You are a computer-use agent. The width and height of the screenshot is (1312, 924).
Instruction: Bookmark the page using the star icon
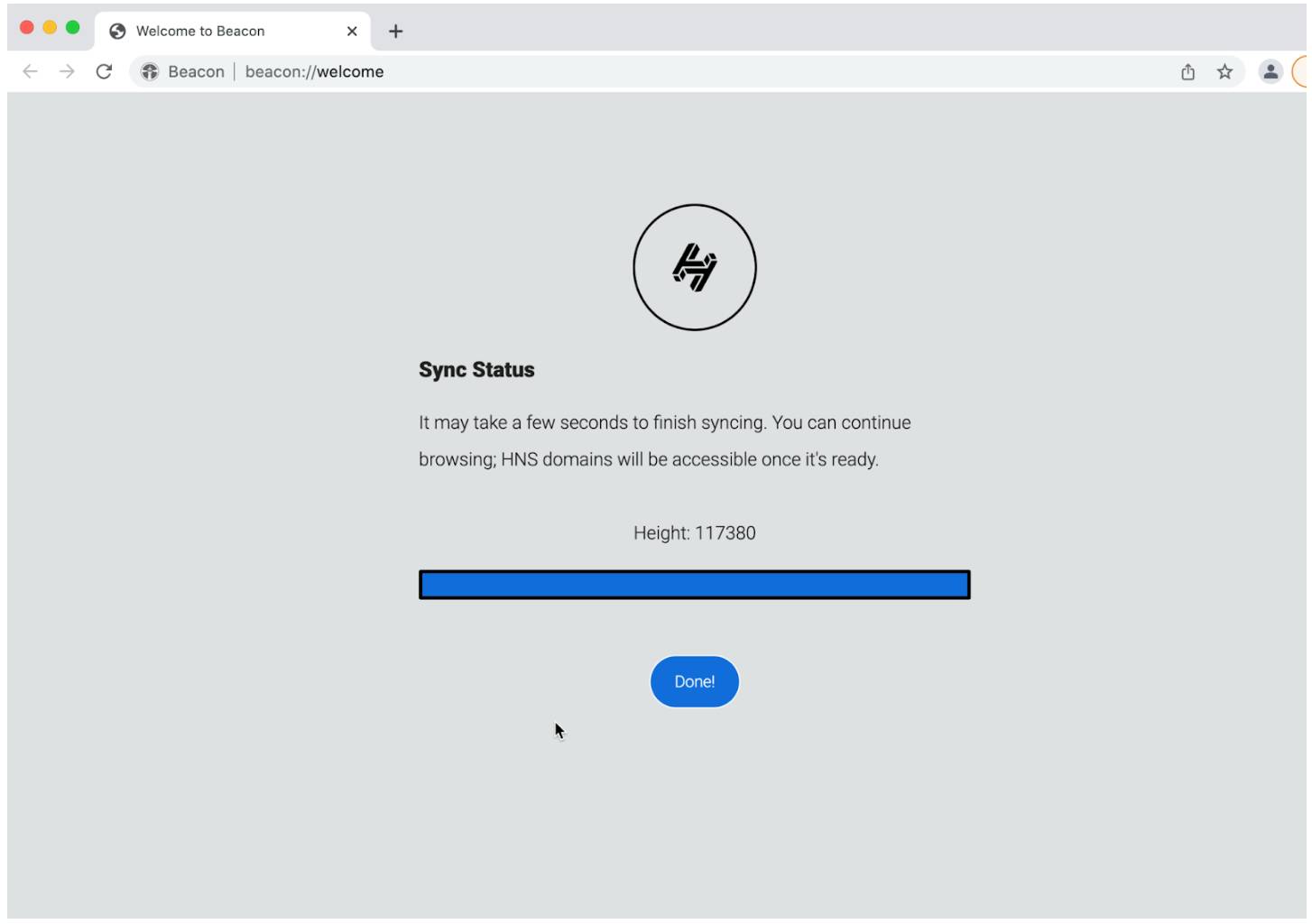pyautogui.click(x=1225, y=71)
